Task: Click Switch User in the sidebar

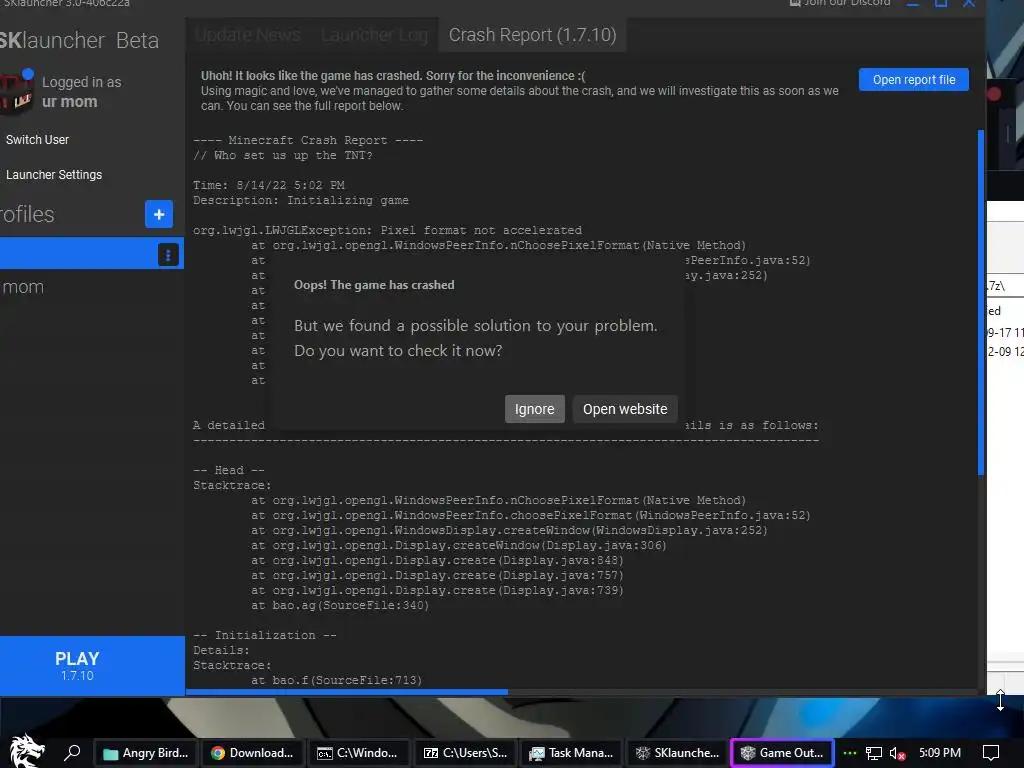Action: pos(37,140)
